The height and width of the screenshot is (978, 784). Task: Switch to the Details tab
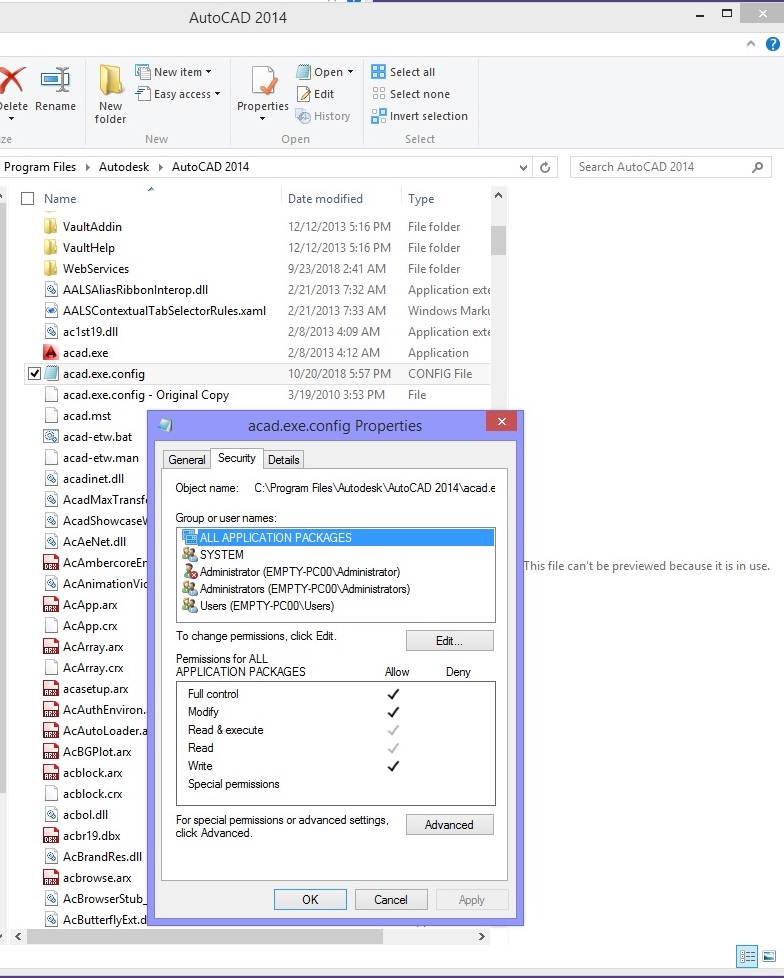pos(284,460)
